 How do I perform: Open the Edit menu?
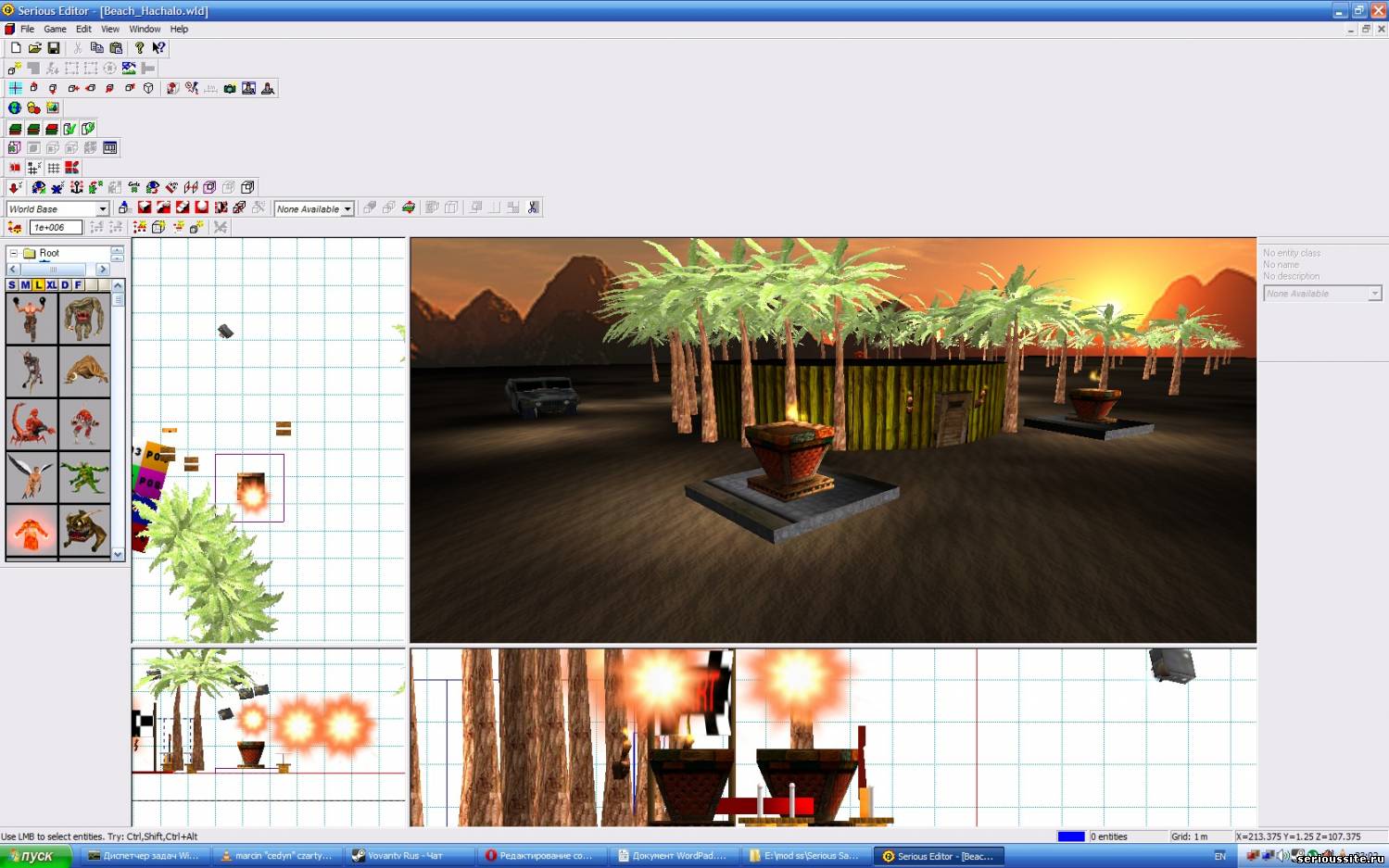pyautogui.click(x=83, y=29)
